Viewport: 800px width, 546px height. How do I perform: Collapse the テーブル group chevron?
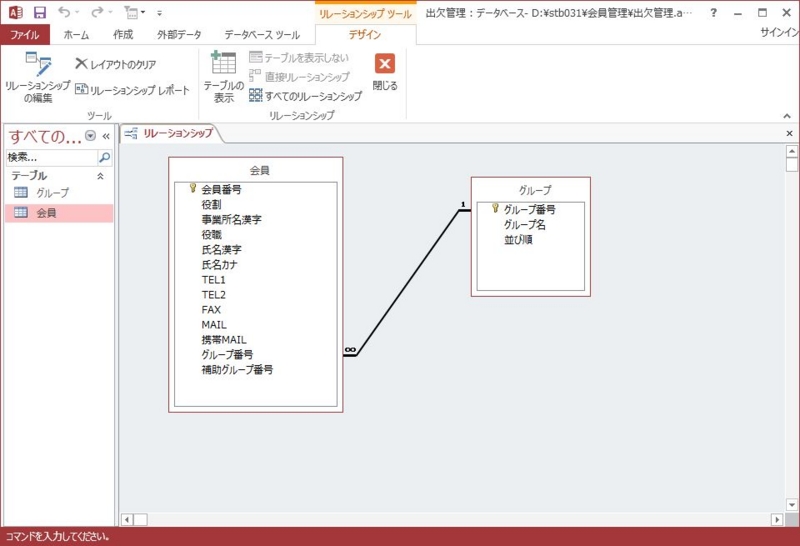(x=101, y=176)
